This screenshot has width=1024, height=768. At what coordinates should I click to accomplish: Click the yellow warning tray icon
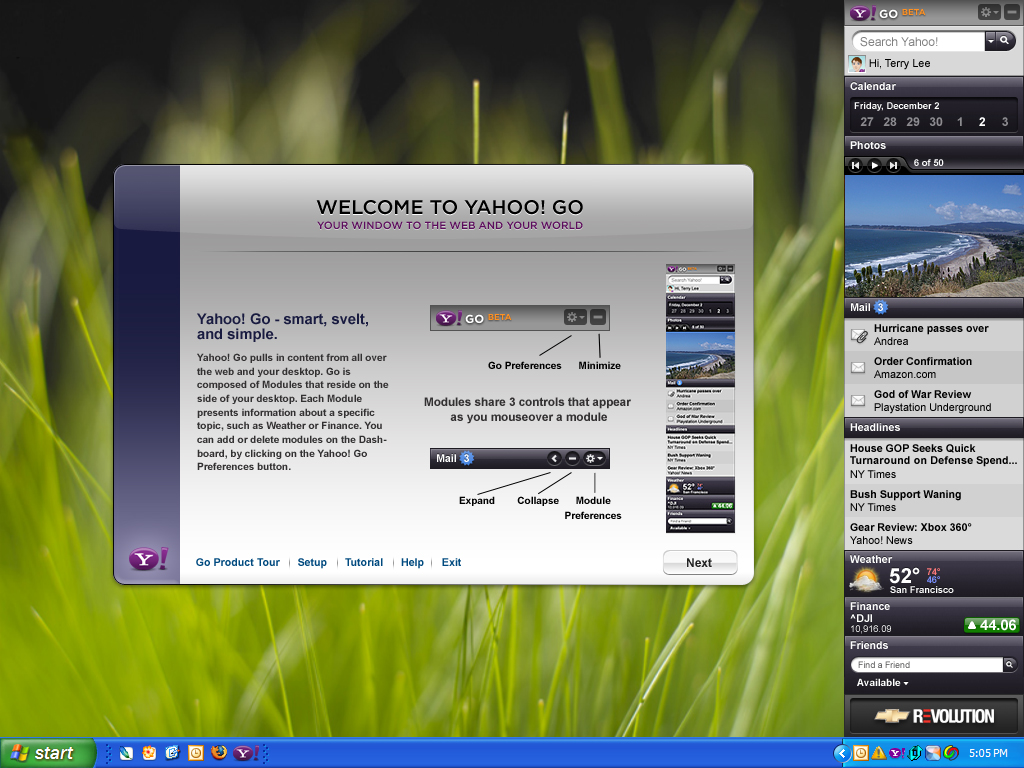click(x=878, y=753)
